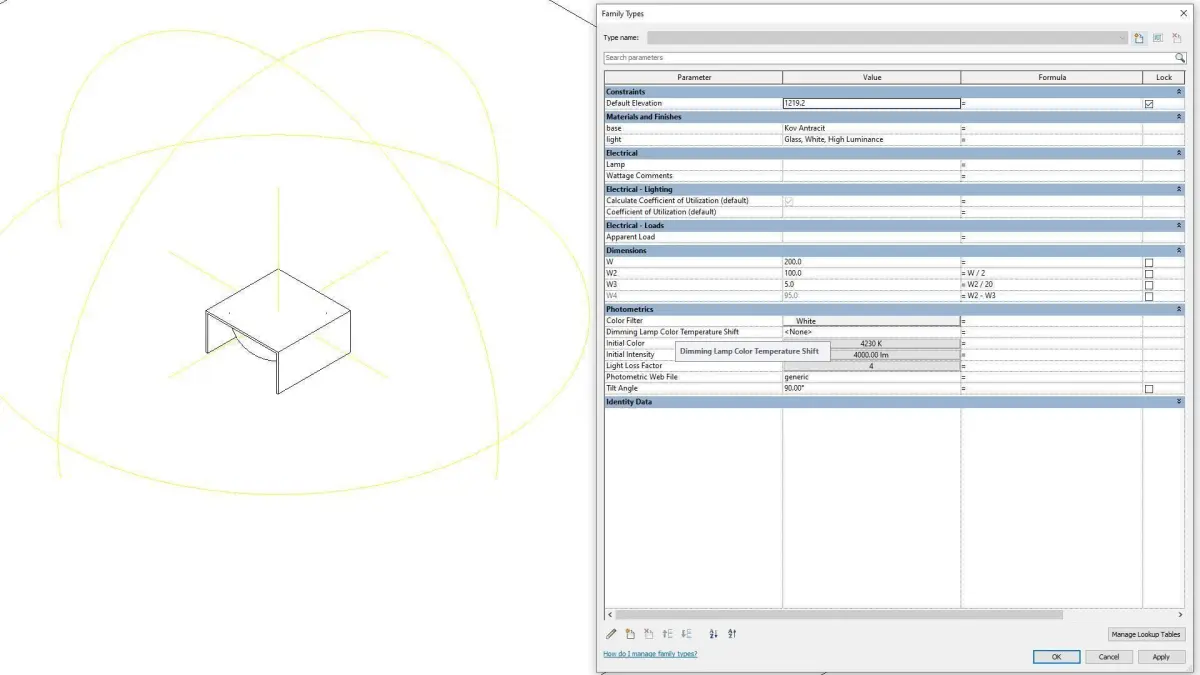Click the base material value 'Kov Antracit'
The height and width of the screenshot is (675, 1200).
point(805,128)
